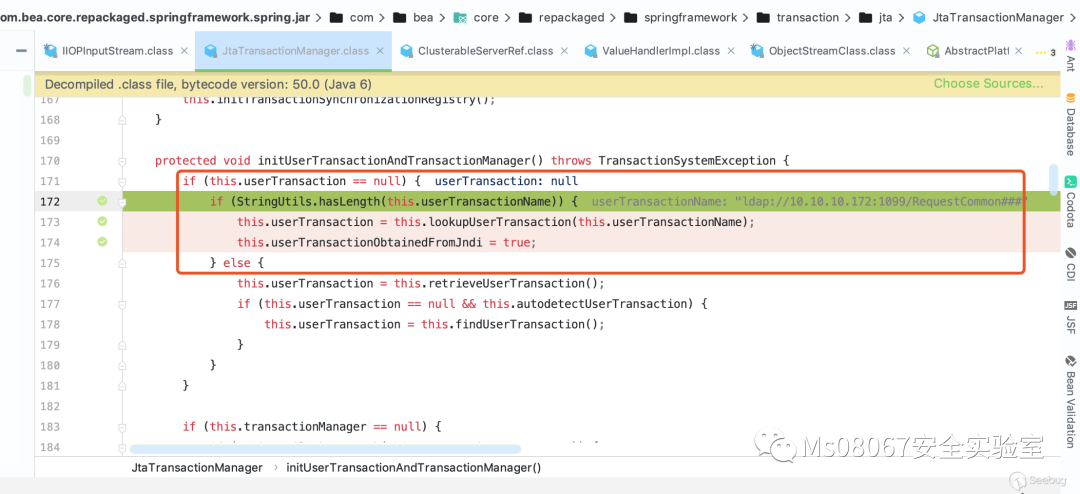Close the ObjectStreamClass.class tab
This screenshot has height=494, width=1080.
pos(907,51)
